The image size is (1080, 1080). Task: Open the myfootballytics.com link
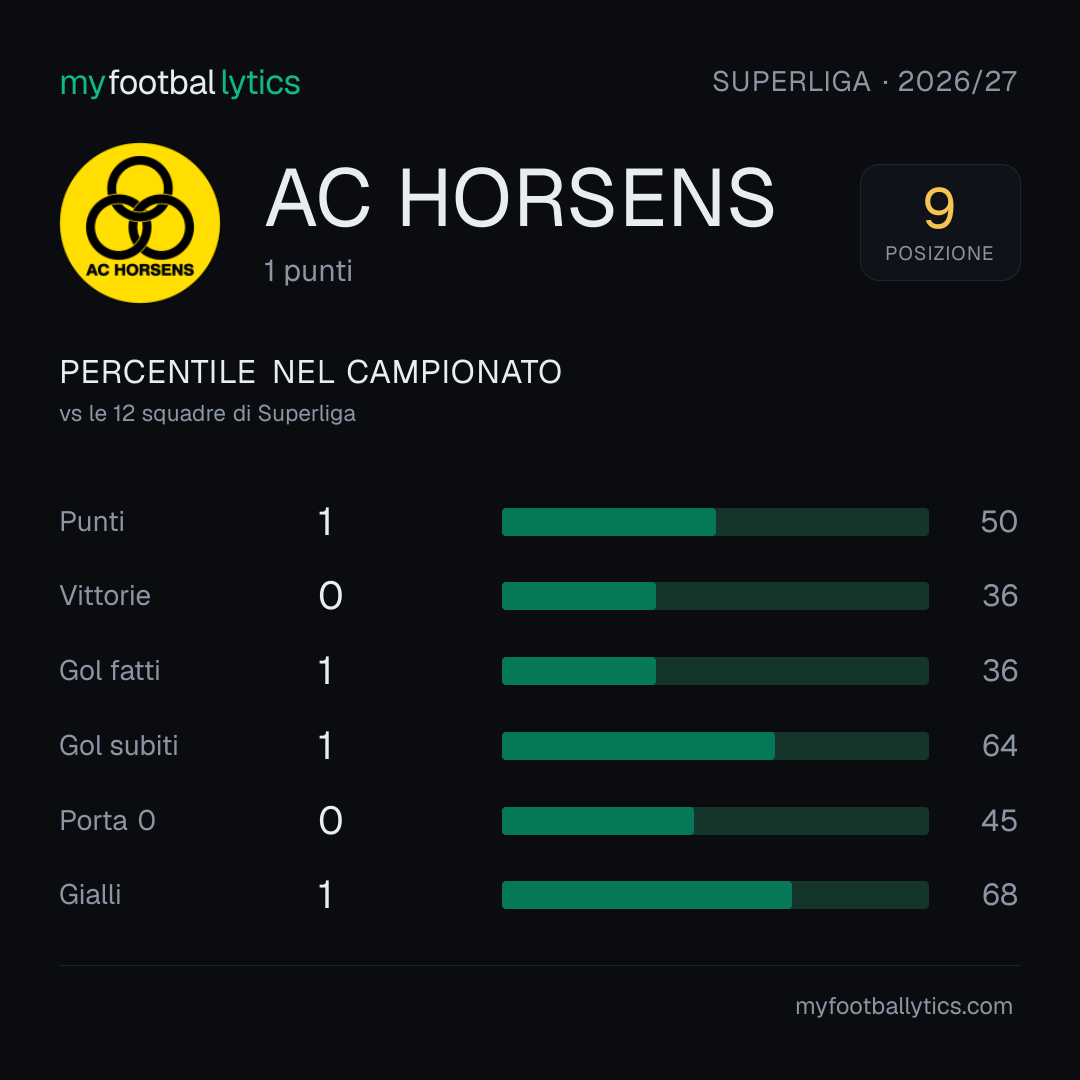tap(904, 1006)
